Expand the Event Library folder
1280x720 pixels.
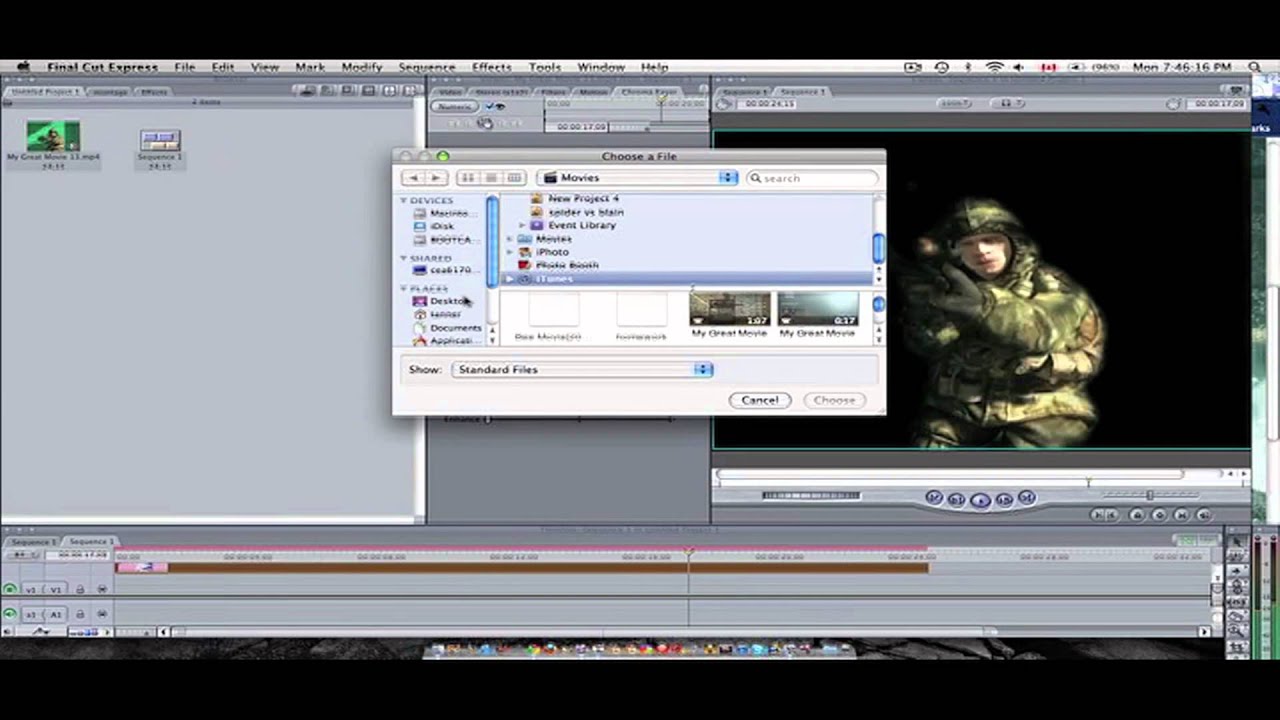[x=522, y=226]
